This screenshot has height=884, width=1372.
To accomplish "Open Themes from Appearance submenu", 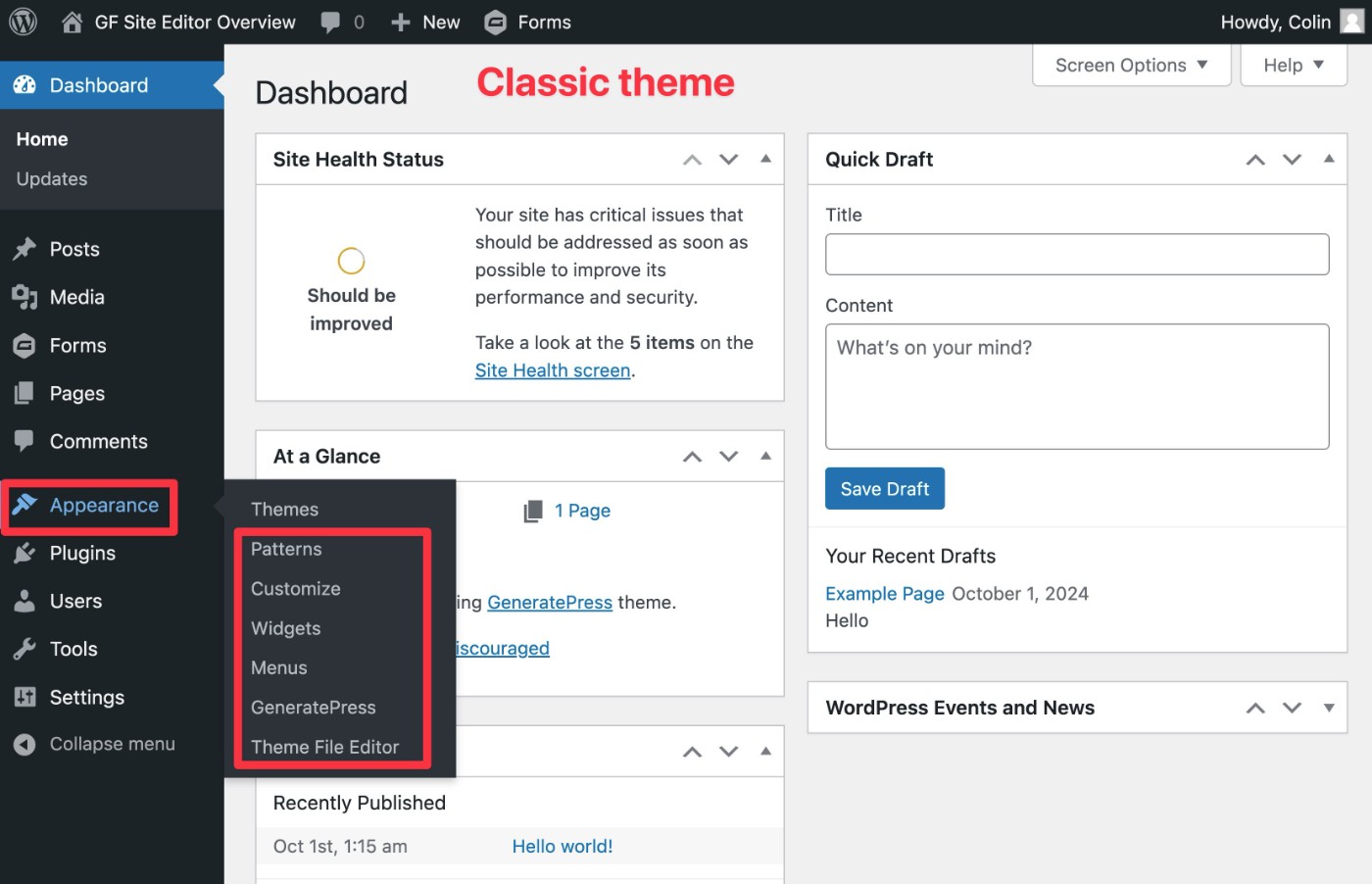I will pos(284,510).
